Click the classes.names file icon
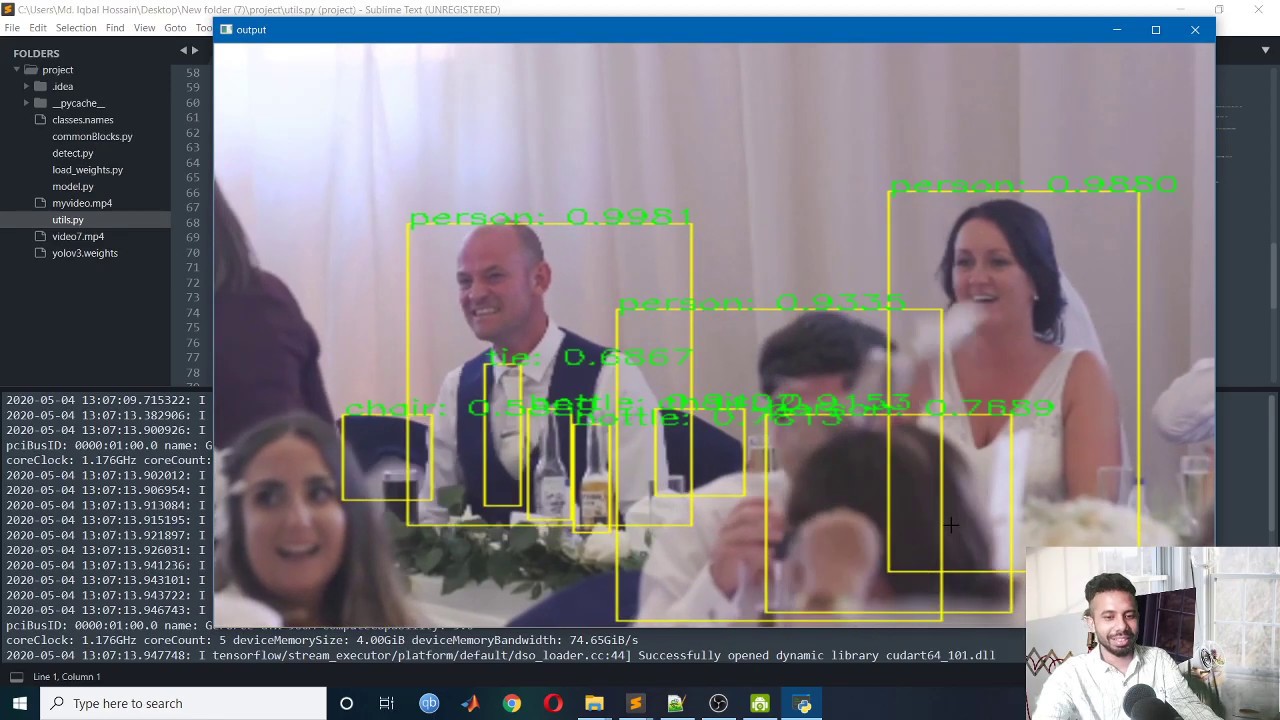 tap(40, 120)
